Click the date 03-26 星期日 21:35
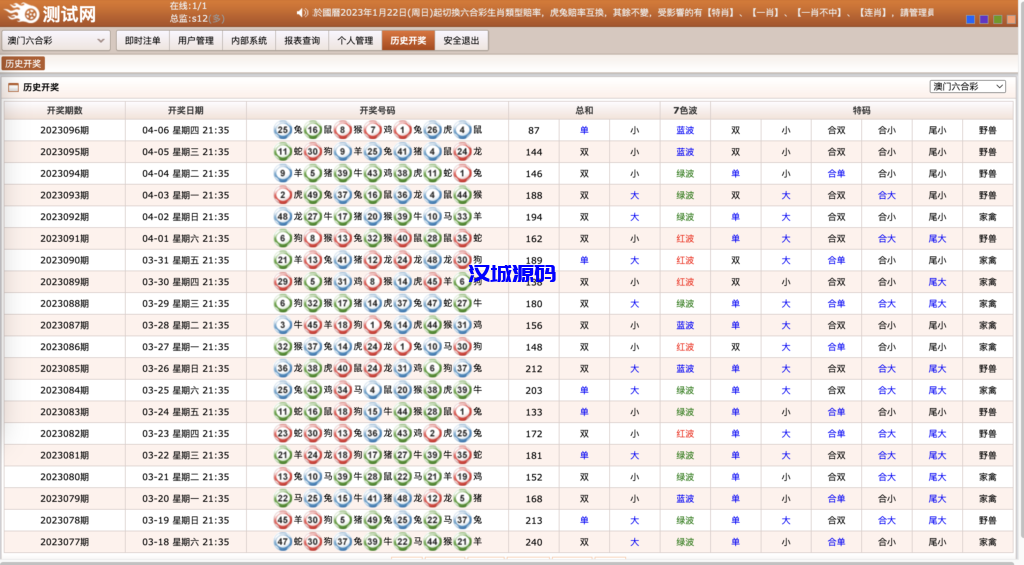The height and width of the screenshot is (565, 1024). point(185,368)
